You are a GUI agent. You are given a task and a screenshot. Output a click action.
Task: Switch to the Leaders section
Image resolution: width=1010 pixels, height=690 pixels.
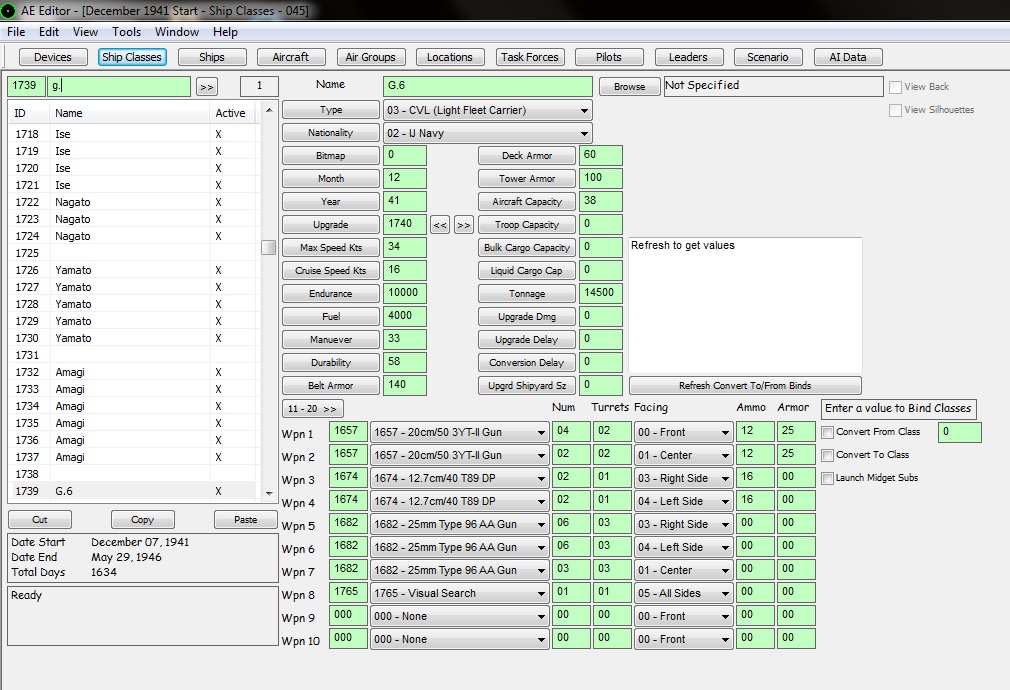(x=688, y=57)
